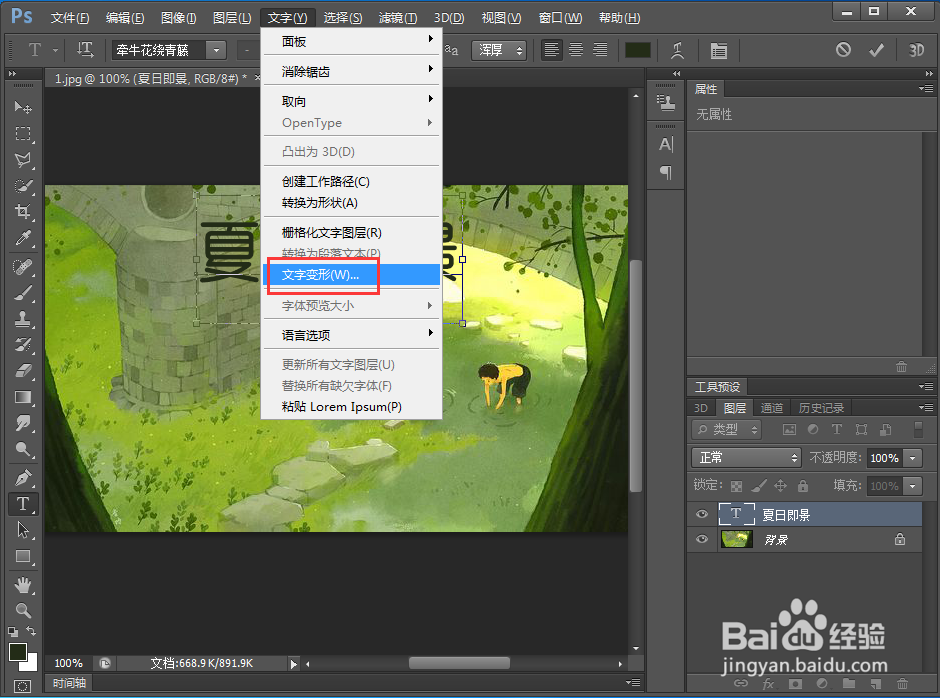Select the Brush tool
The image size is (940, 698).
click(x=23, y=293)
